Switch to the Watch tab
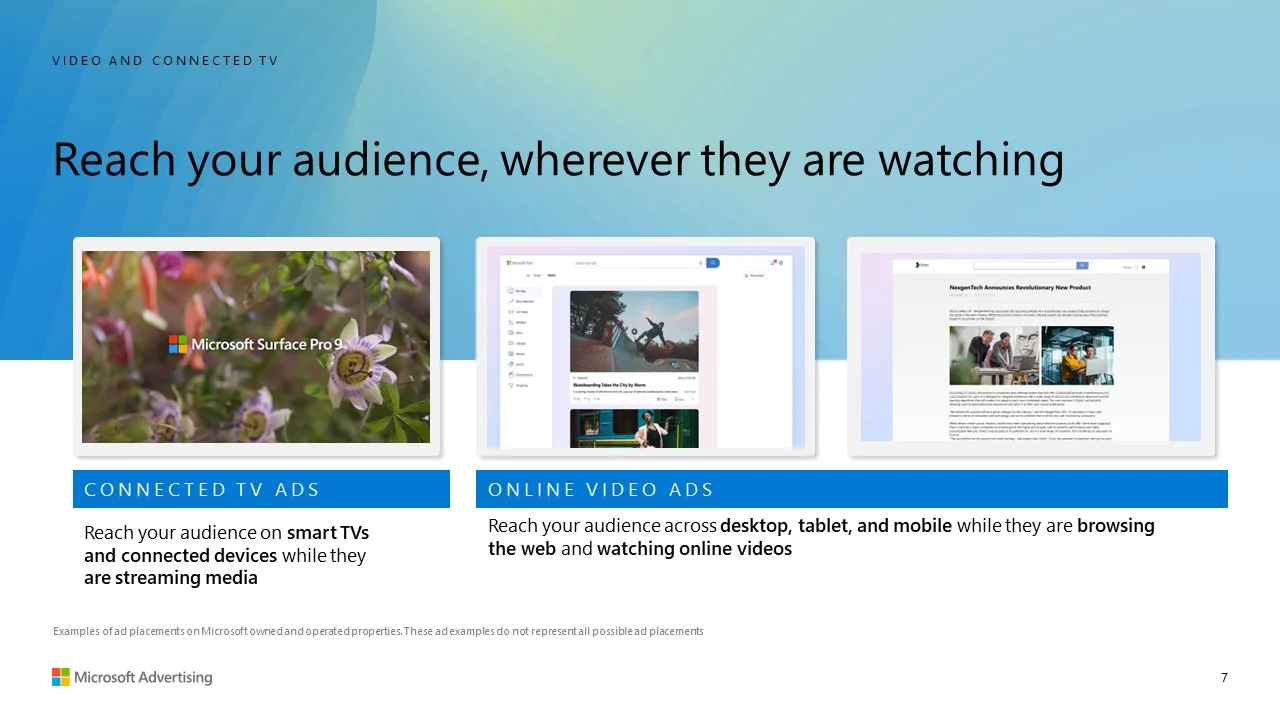 click(553, 275)
